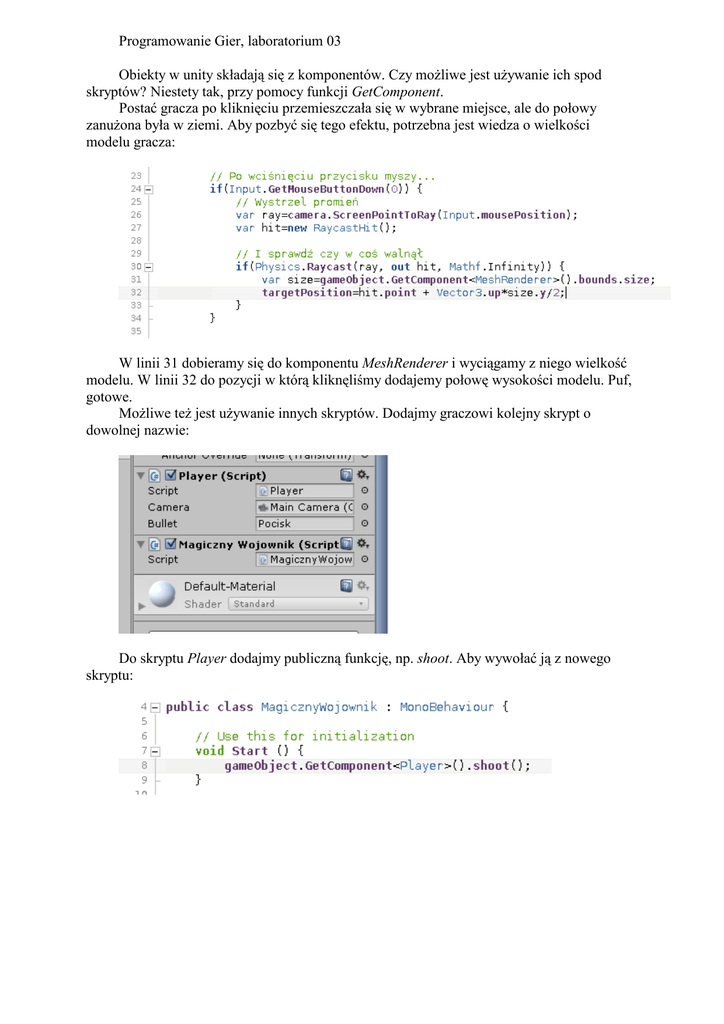Viewport: 724px width, 1024px height.
Task: Click object picker circle beside Camera field
Action: click(x=364, y=507)
